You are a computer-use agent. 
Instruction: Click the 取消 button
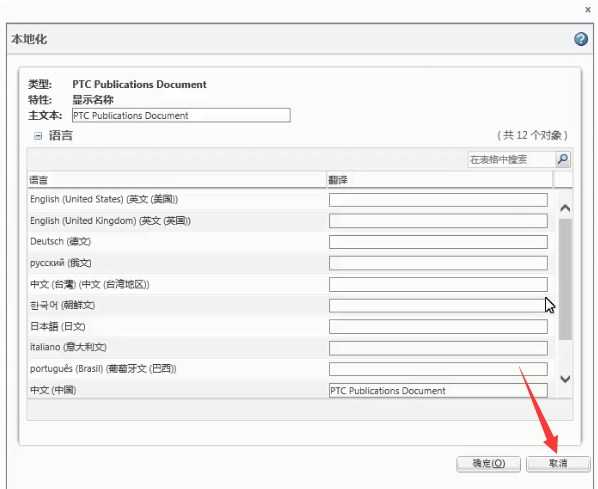tap(558, 463)
